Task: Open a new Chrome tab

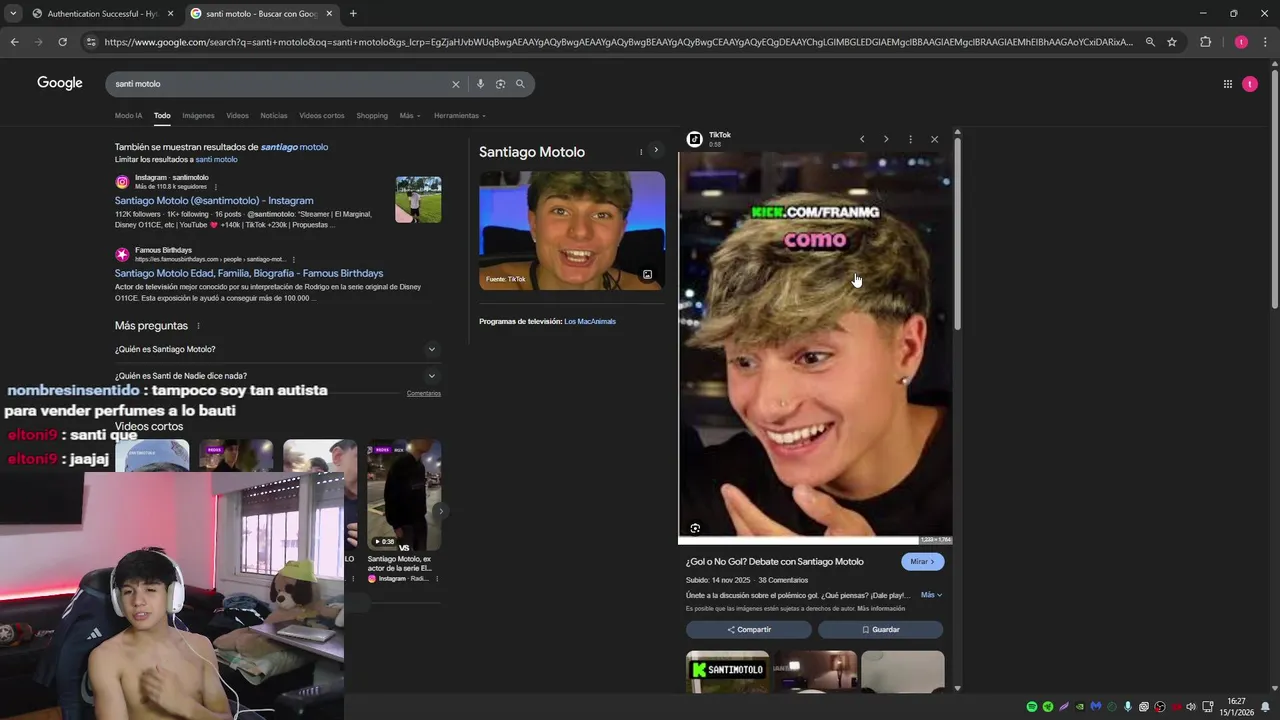Action: 353,13
